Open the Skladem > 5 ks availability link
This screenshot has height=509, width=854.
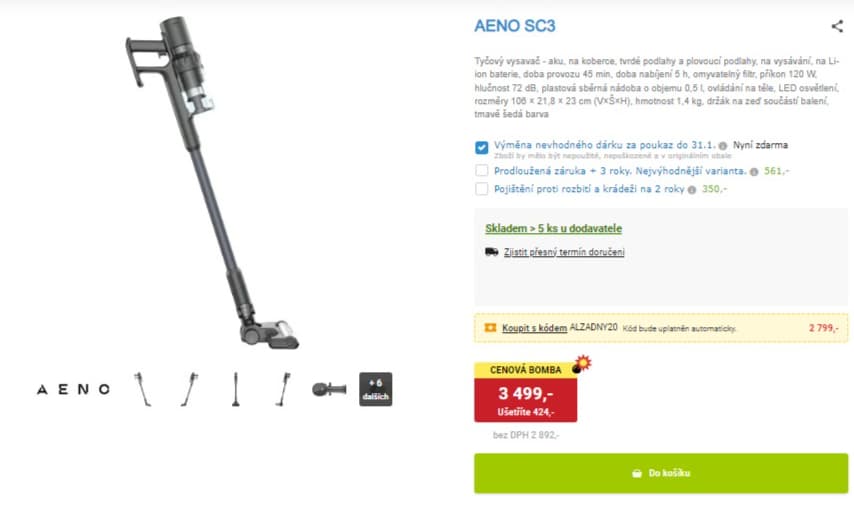(x=553, y=229)
